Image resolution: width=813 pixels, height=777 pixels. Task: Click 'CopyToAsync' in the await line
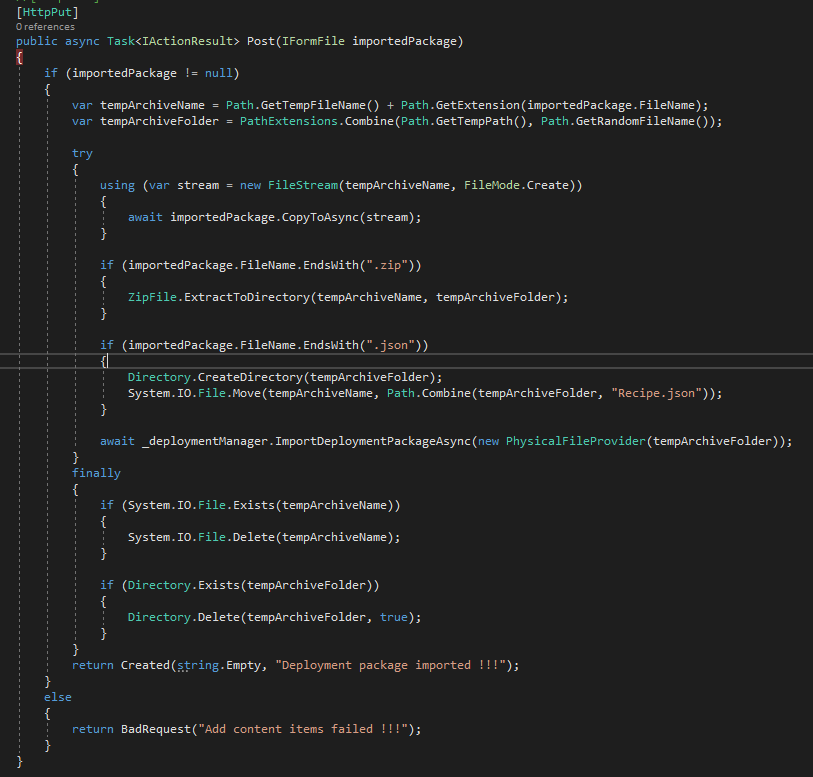[320, 217]
